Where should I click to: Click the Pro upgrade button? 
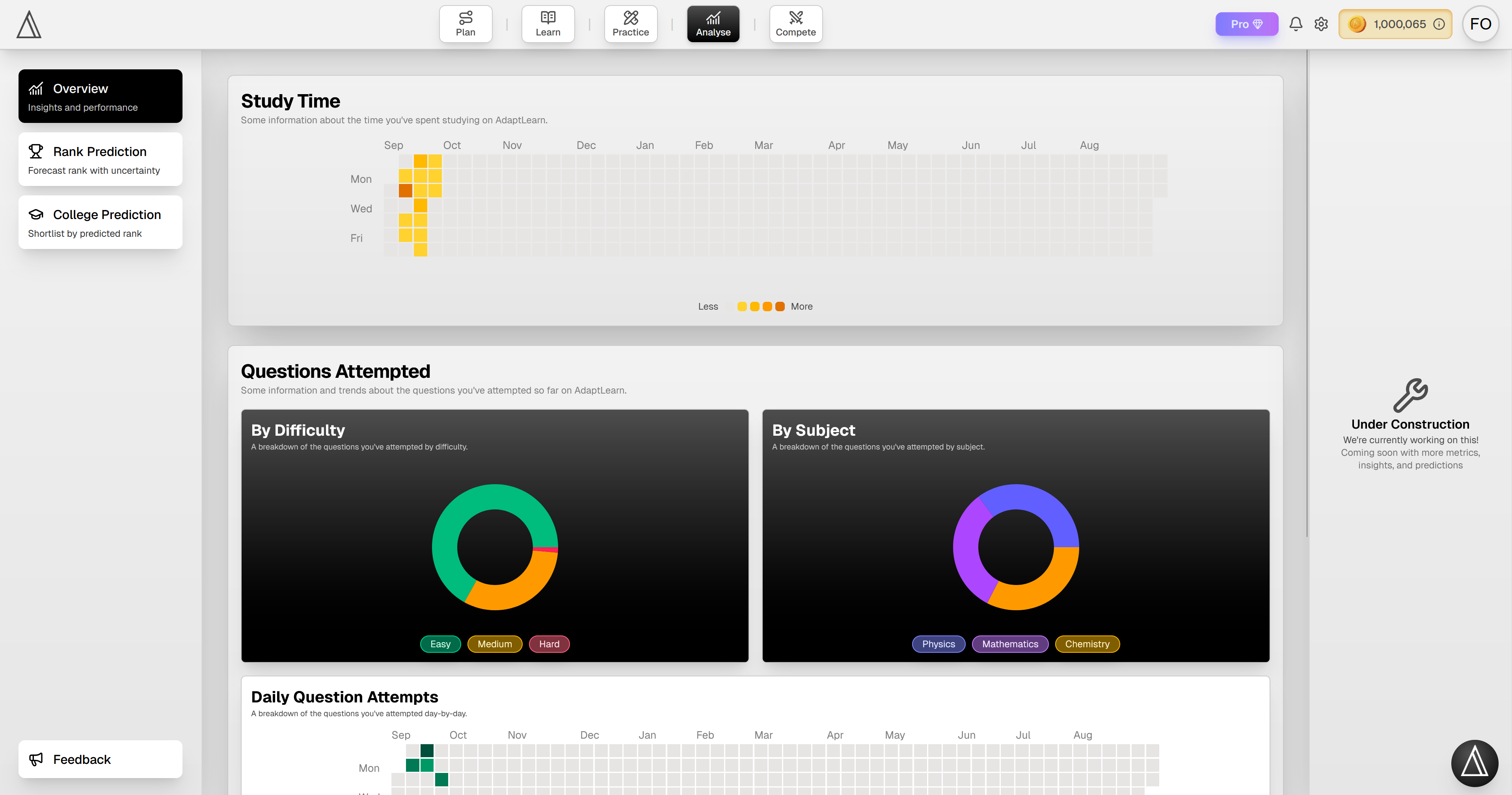1247,24
